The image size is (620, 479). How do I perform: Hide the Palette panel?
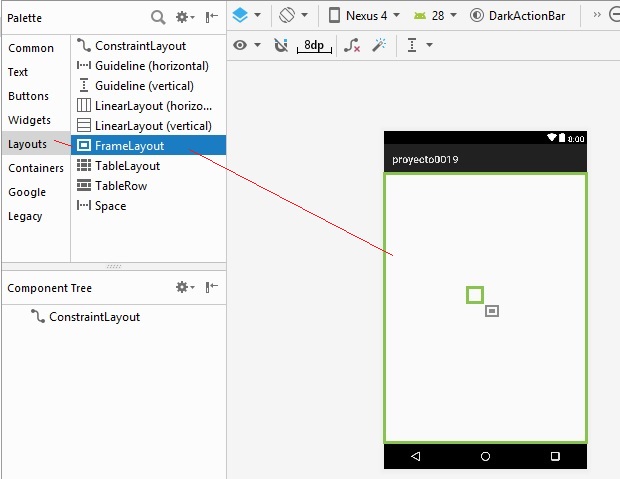click(212, 17)
